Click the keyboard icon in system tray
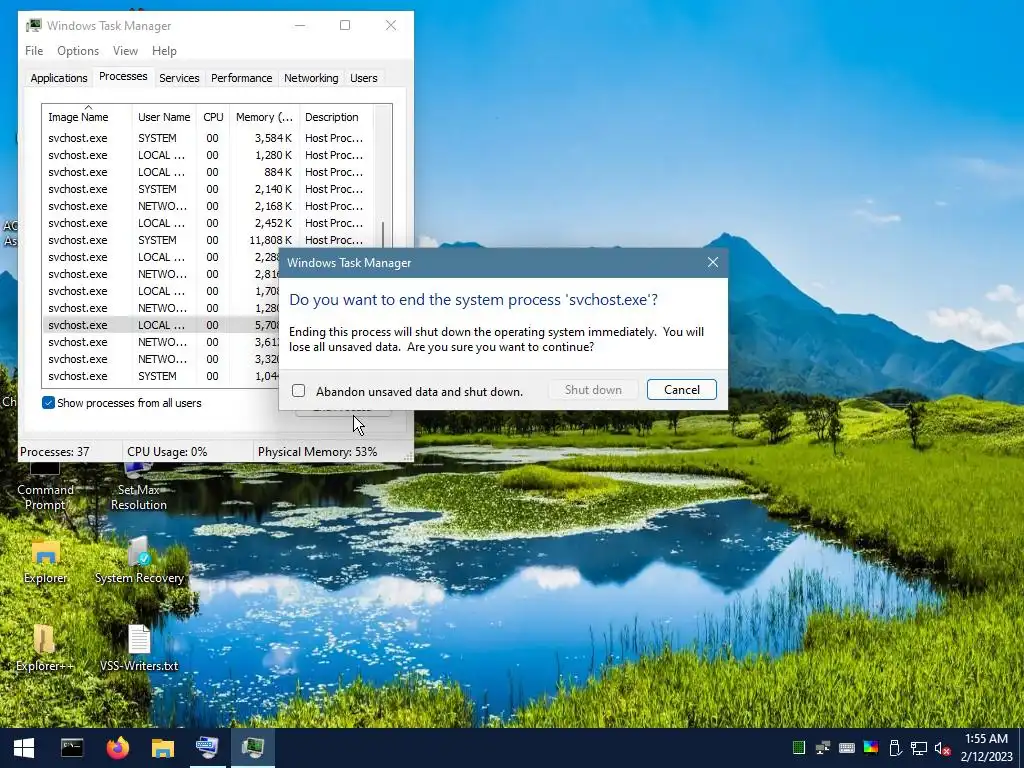The image size is (1024, 768). point(846,748)
